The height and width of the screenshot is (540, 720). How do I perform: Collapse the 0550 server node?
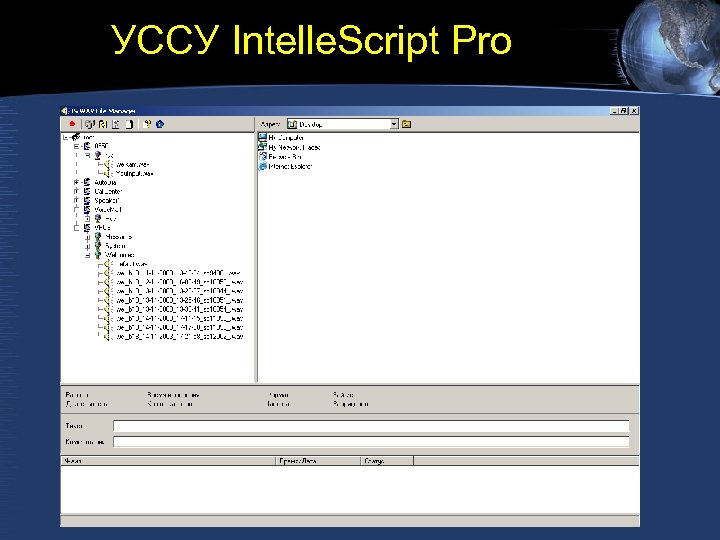tap(76, 146)
